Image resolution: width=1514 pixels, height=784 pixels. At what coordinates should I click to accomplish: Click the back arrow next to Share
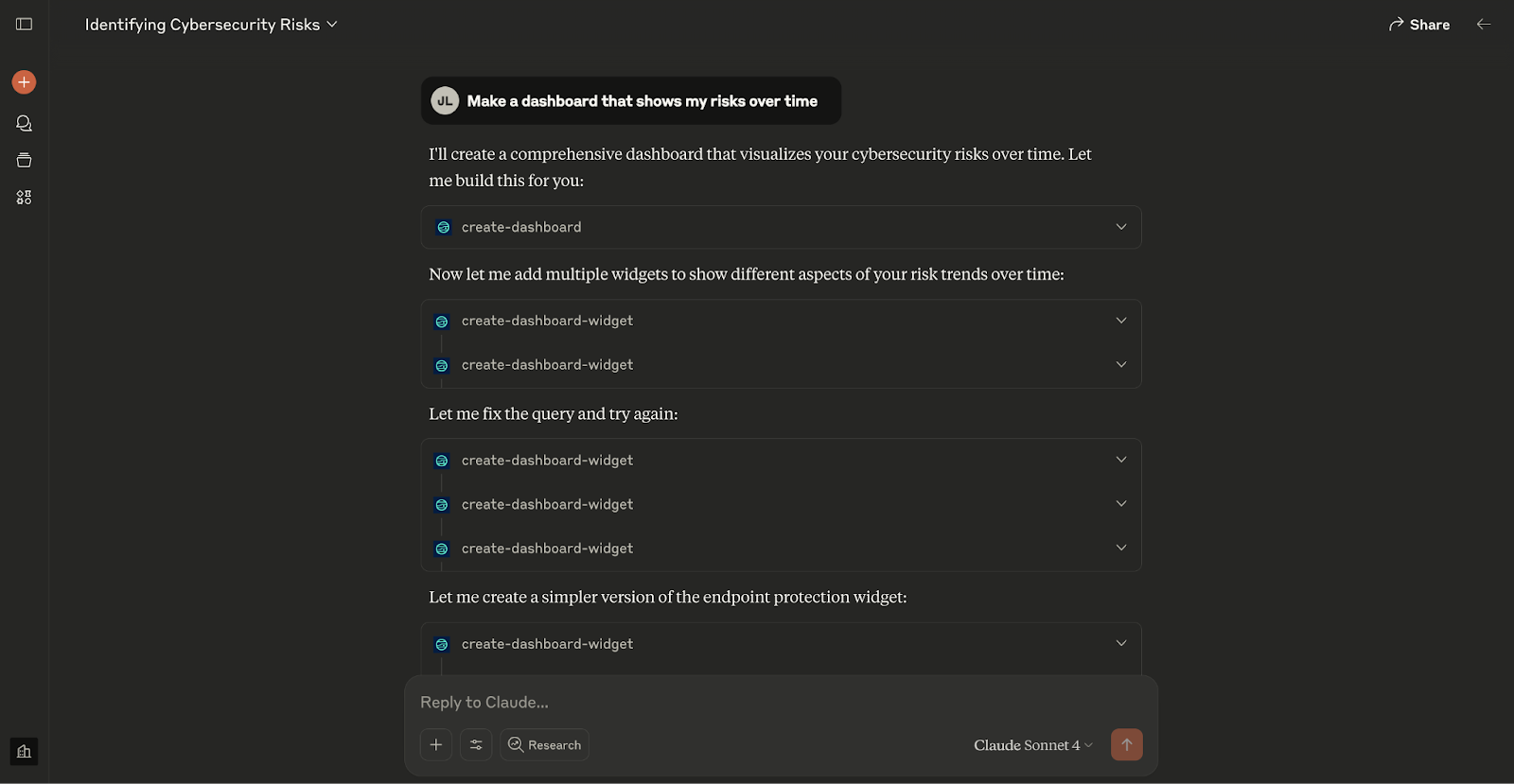click(1484, 25)
